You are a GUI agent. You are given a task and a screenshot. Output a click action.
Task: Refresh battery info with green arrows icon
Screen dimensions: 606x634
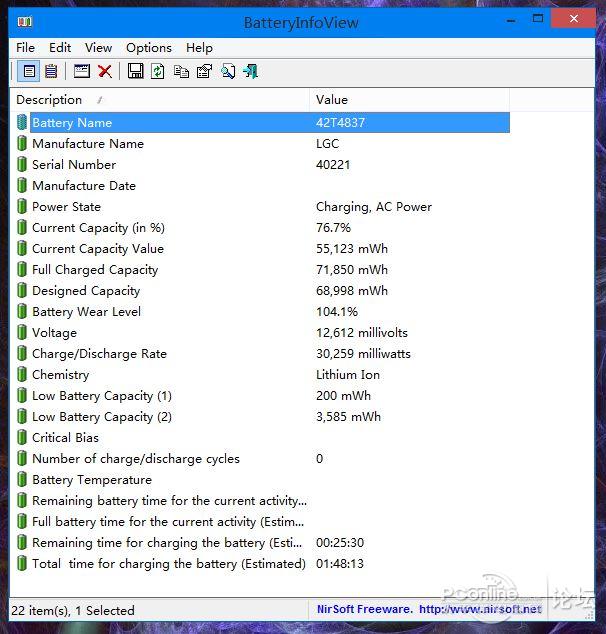[x=158, y=72]
